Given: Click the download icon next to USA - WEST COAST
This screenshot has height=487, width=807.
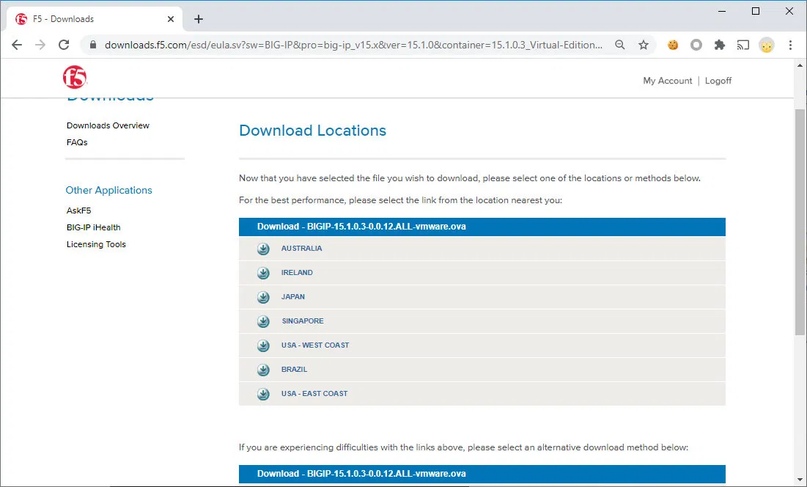Looking at the screenshot, I should (263, 345).
